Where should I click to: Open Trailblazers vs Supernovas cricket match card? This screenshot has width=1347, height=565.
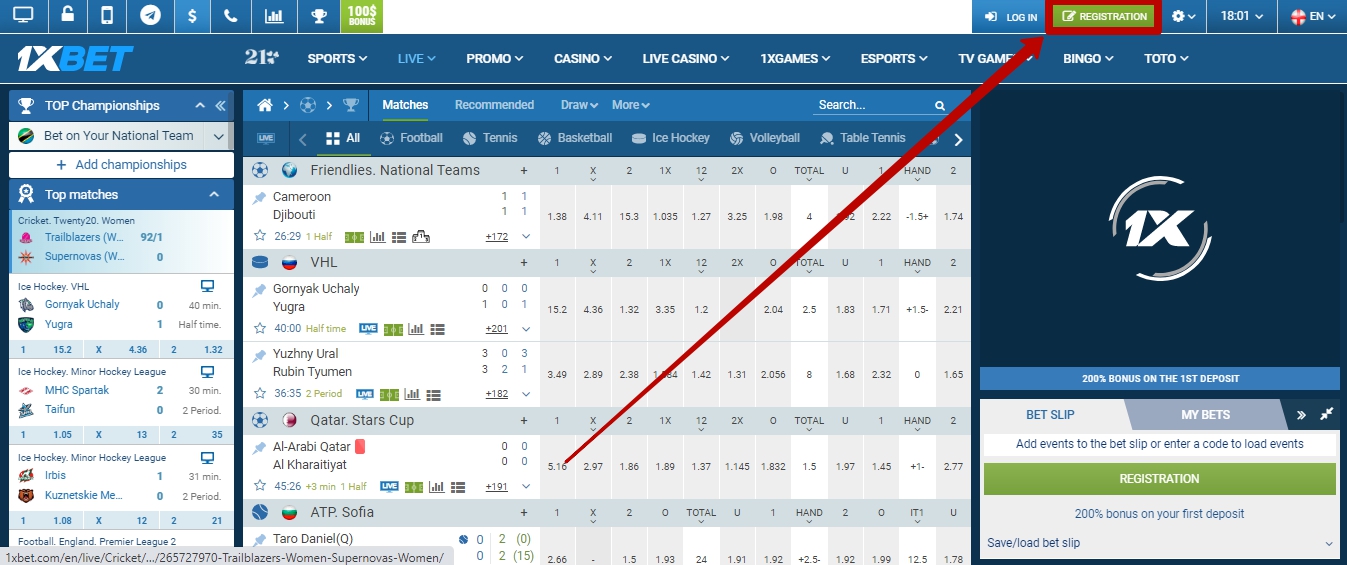[x=121, y=242]
